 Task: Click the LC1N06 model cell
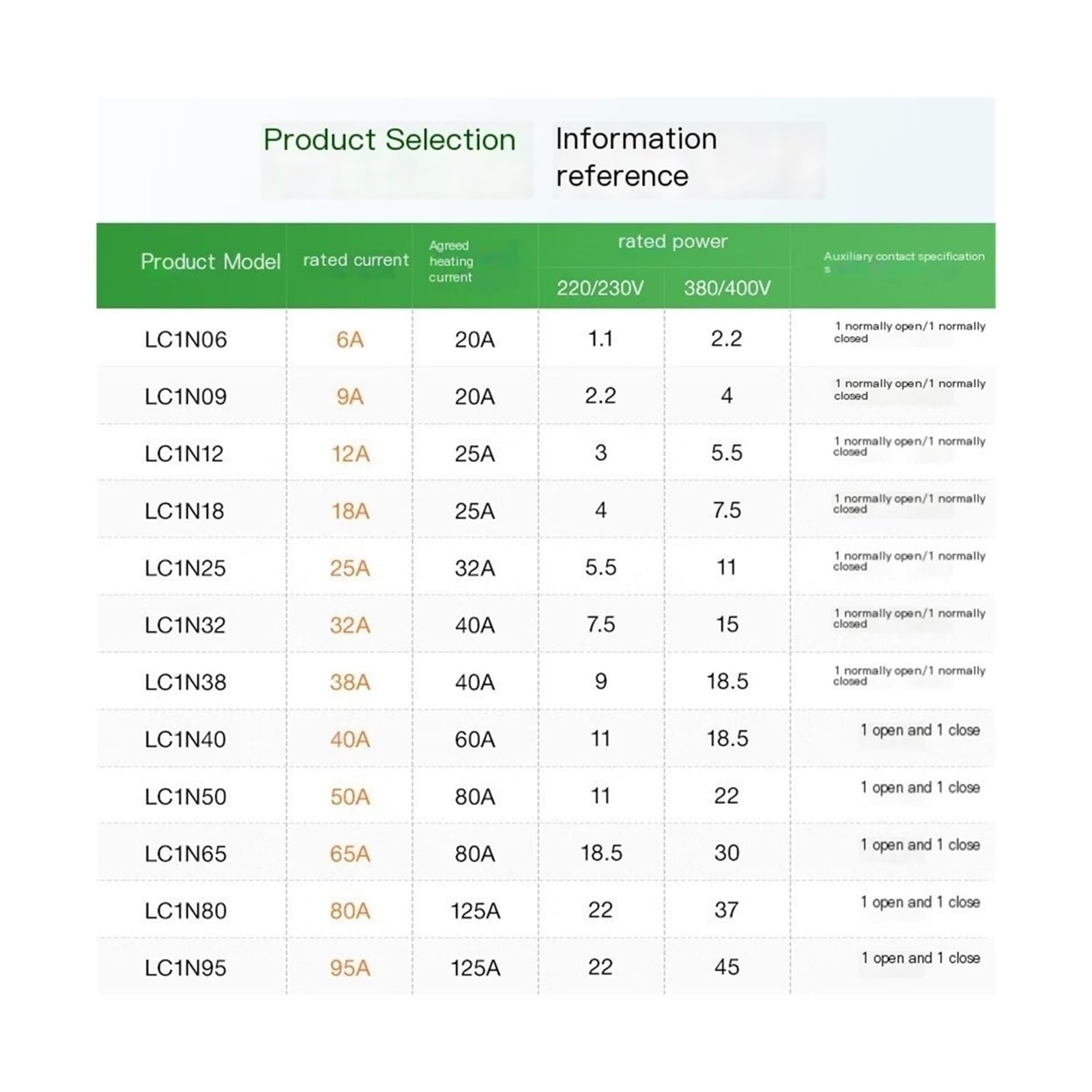point(186,339)
